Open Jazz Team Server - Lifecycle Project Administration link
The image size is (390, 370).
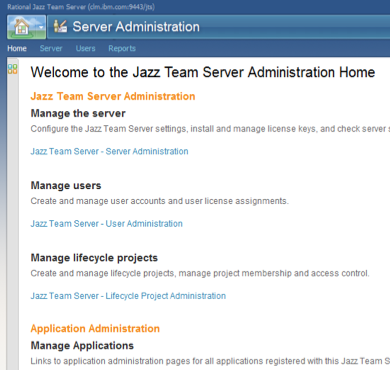coord(128,296)
